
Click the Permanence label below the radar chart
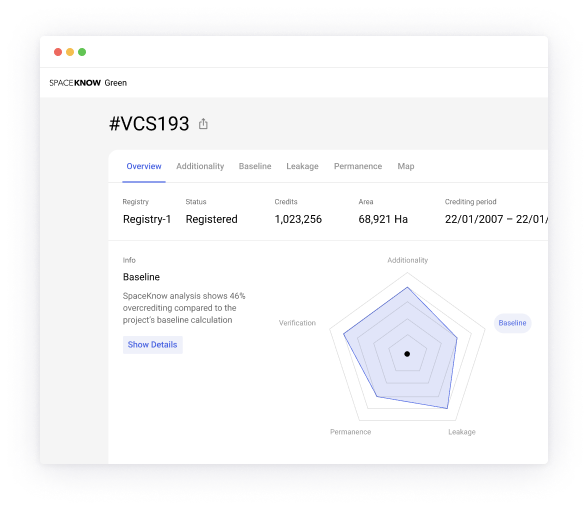click(x=351, y=432)
